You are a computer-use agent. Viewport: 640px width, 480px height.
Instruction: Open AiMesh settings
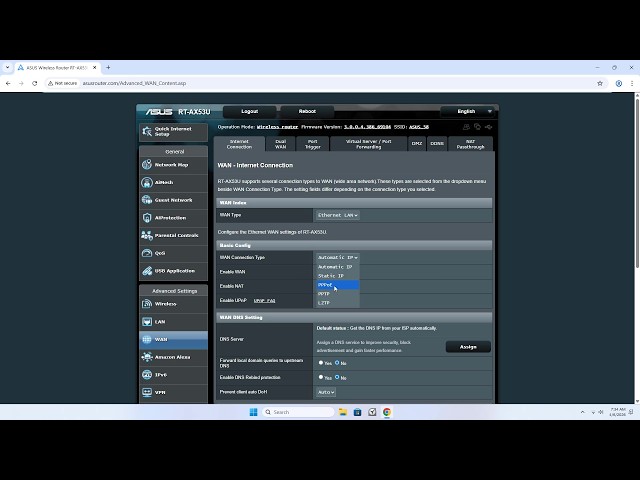[x=173, y=182]
